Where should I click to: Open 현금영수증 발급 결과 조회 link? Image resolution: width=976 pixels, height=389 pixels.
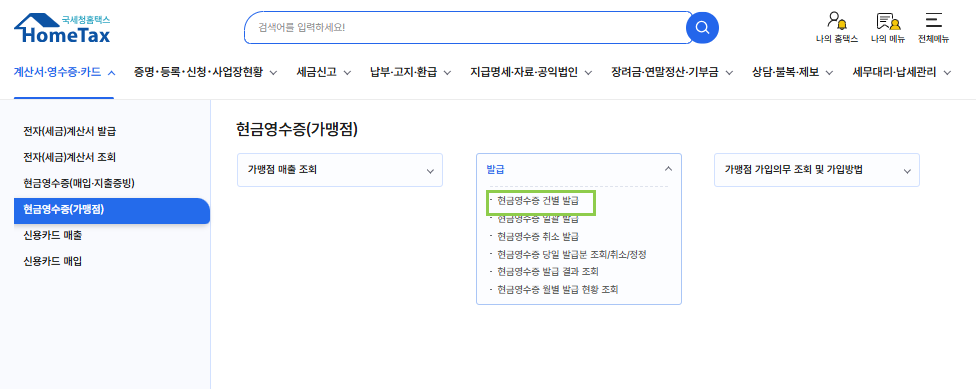pos(548,272)
